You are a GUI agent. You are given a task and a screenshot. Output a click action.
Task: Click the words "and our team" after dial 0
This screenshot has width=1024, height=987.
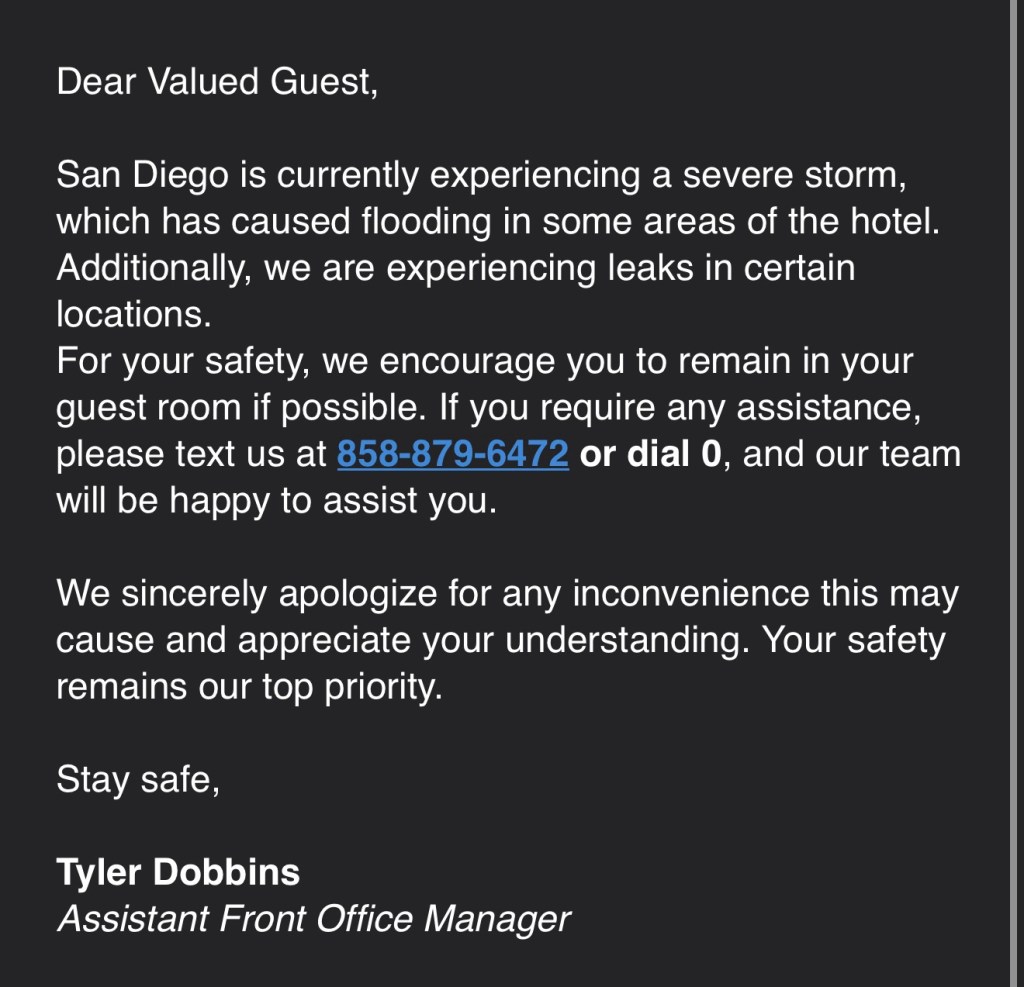click(x=852, y=455)
